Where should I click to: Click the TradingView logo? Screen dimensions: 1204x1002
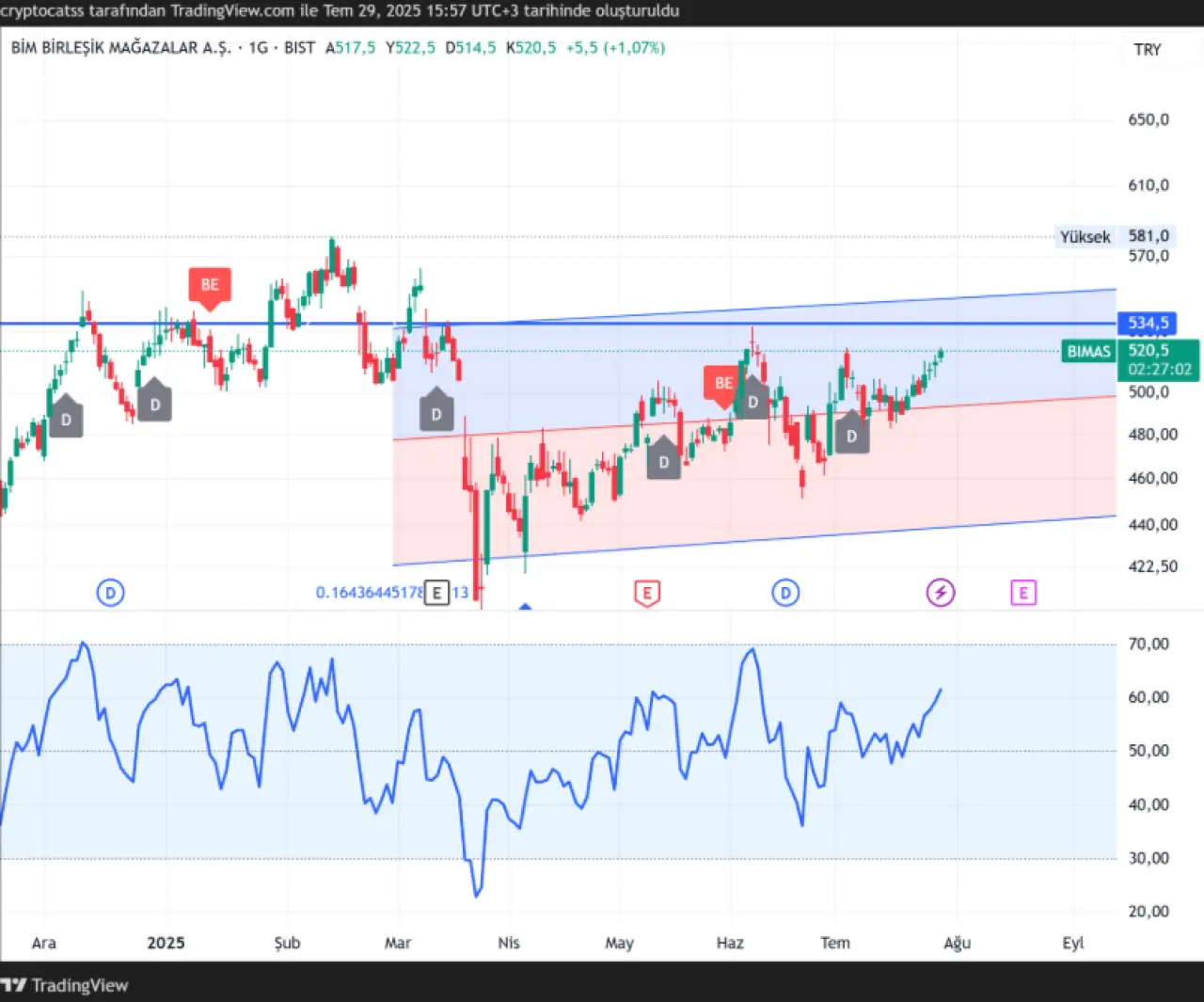[64, 985]
